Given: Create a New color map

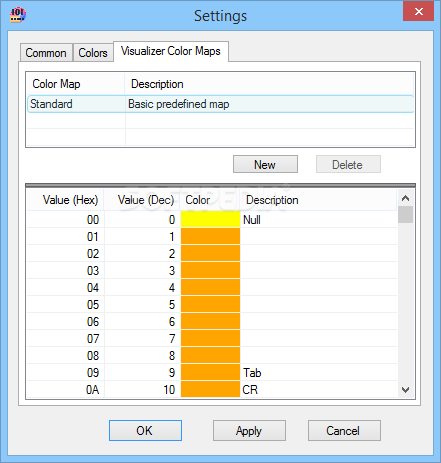Looking at the screenshot, I should [x=265, y=164].
